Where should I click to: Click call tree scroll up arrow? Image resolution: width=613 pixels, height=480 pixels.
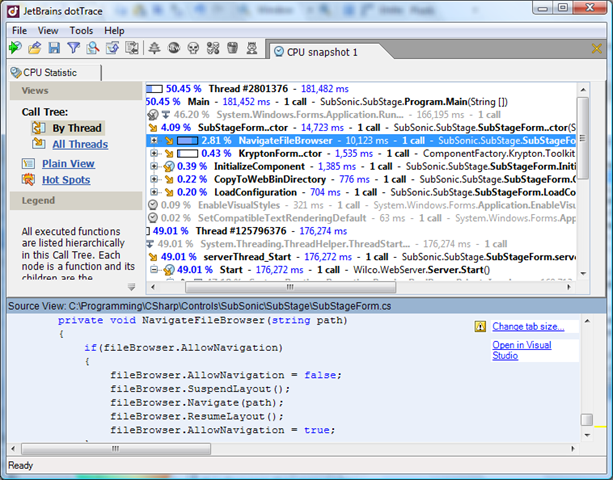click(x=583, y=90)
